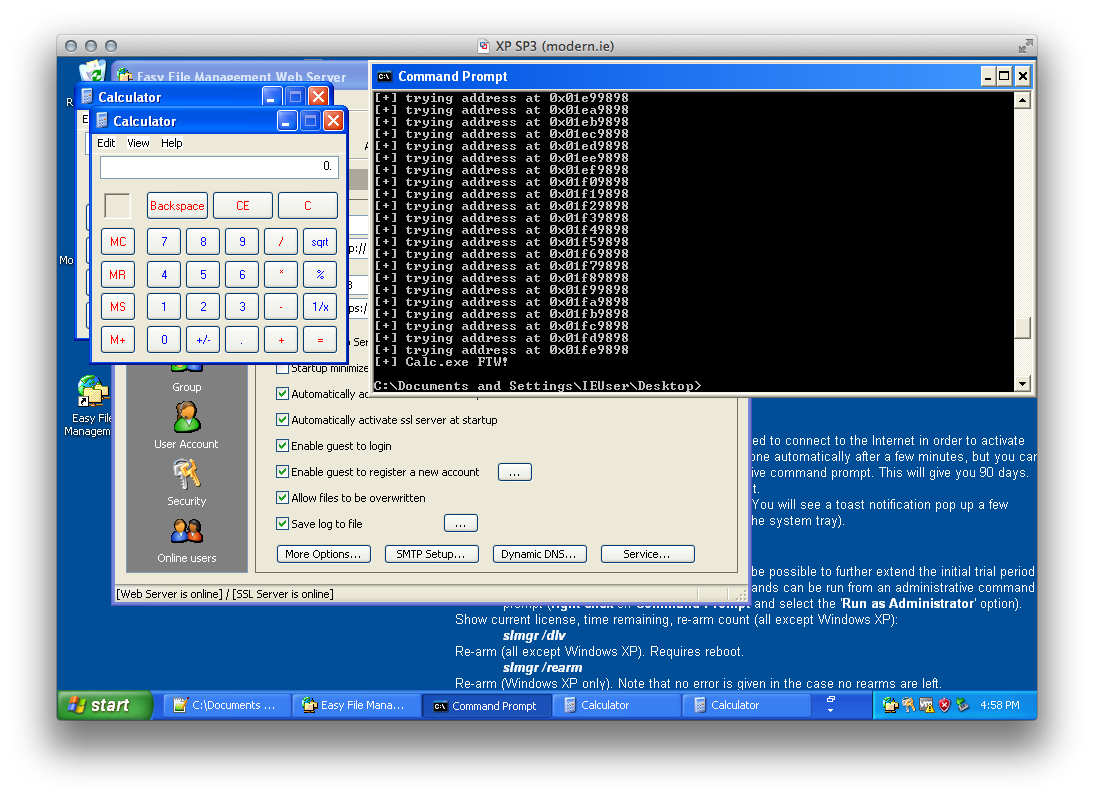
Task: Open the Windows start menu
Action: tap(105, 705)
